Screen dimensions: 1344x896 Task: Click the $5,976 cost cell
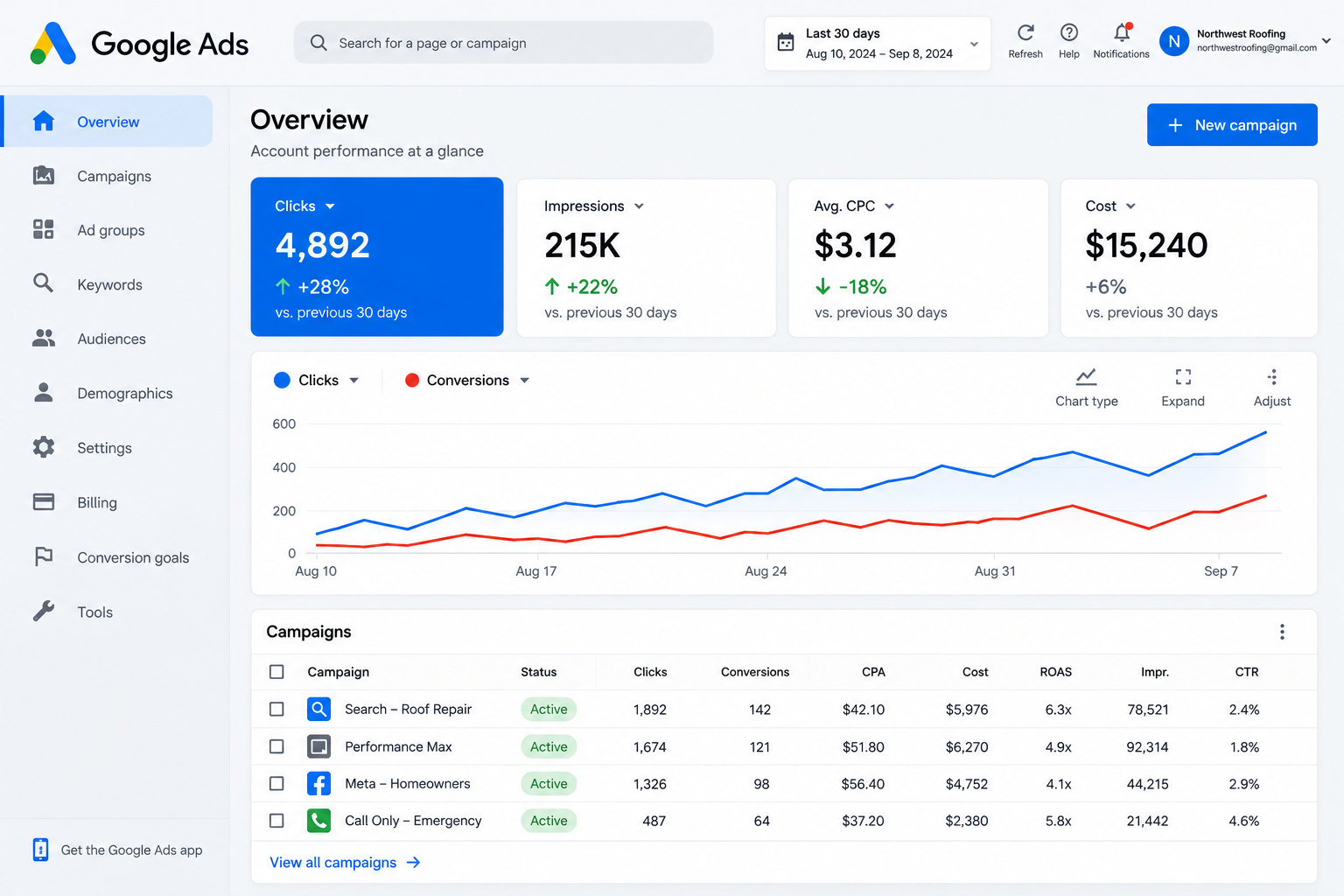pos(967,710)
